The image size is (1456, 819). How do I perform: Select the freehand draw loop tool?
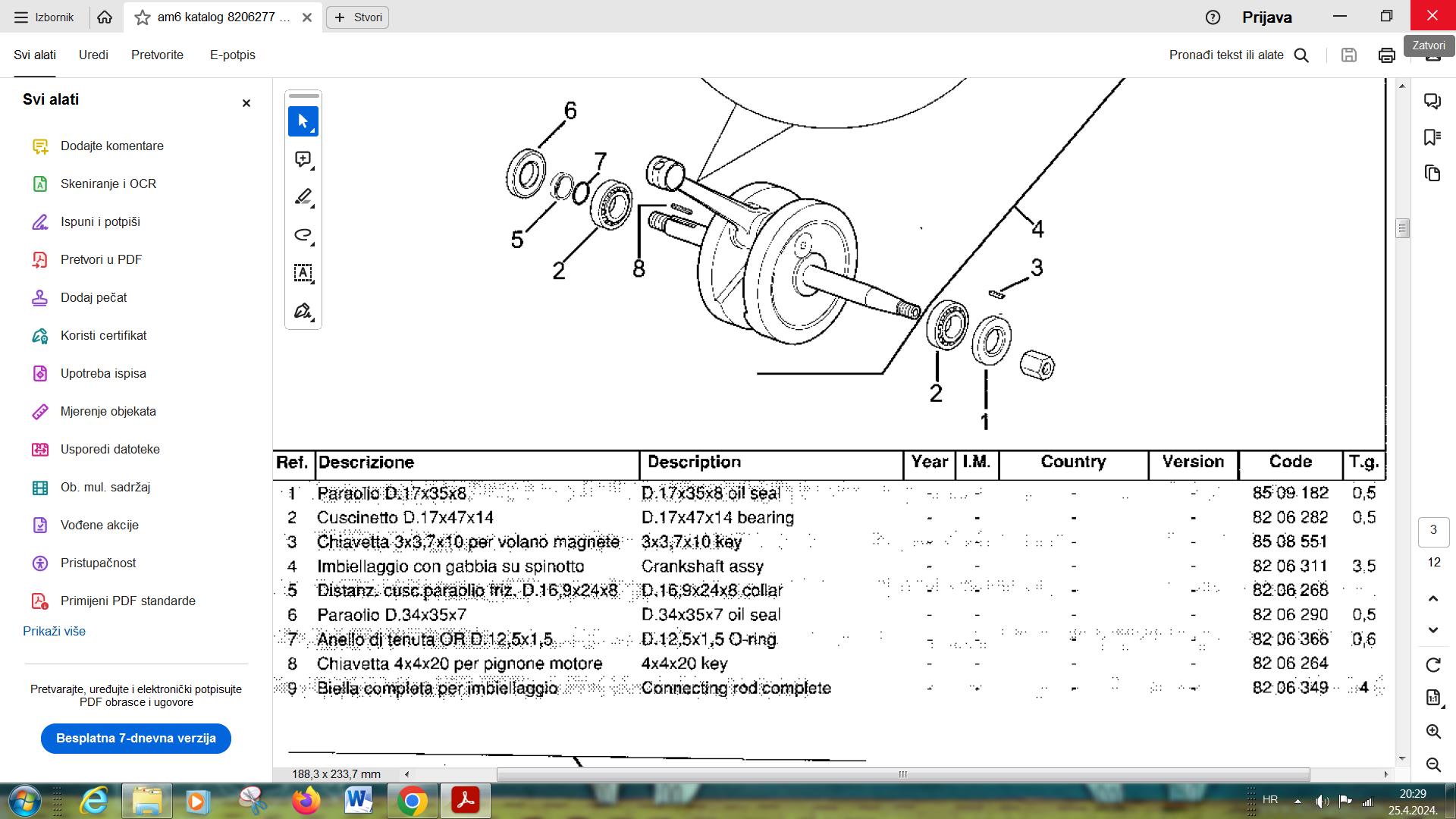click(303, 235)
